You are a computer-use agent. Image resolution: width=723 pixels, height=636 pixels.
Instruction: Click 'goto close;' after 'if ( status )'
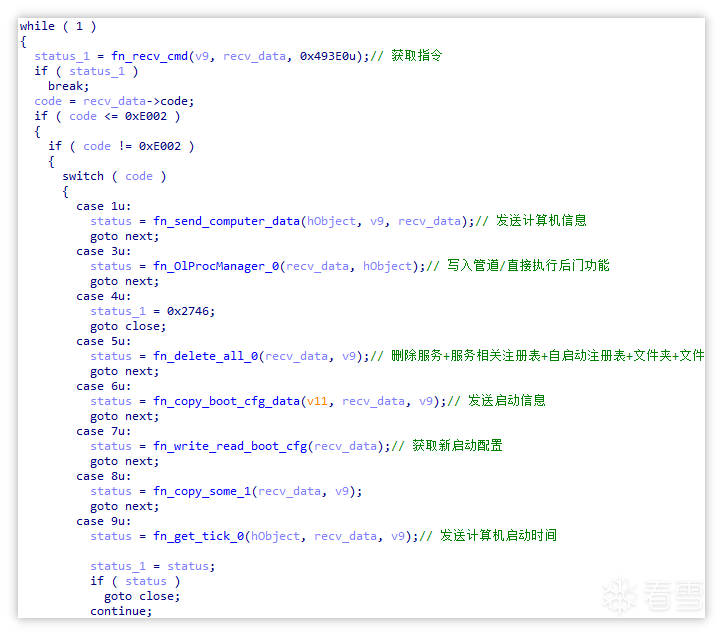pos(142,596)
